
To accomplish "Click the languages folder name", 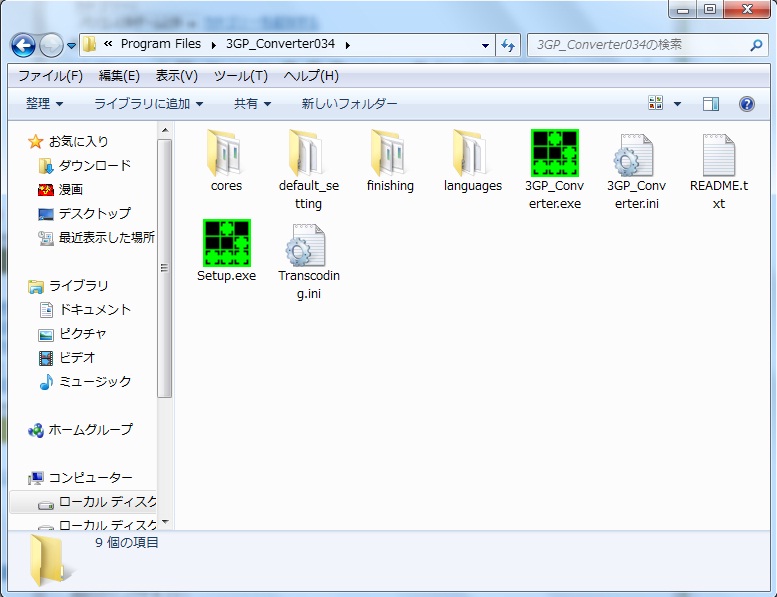I will 473,186.
